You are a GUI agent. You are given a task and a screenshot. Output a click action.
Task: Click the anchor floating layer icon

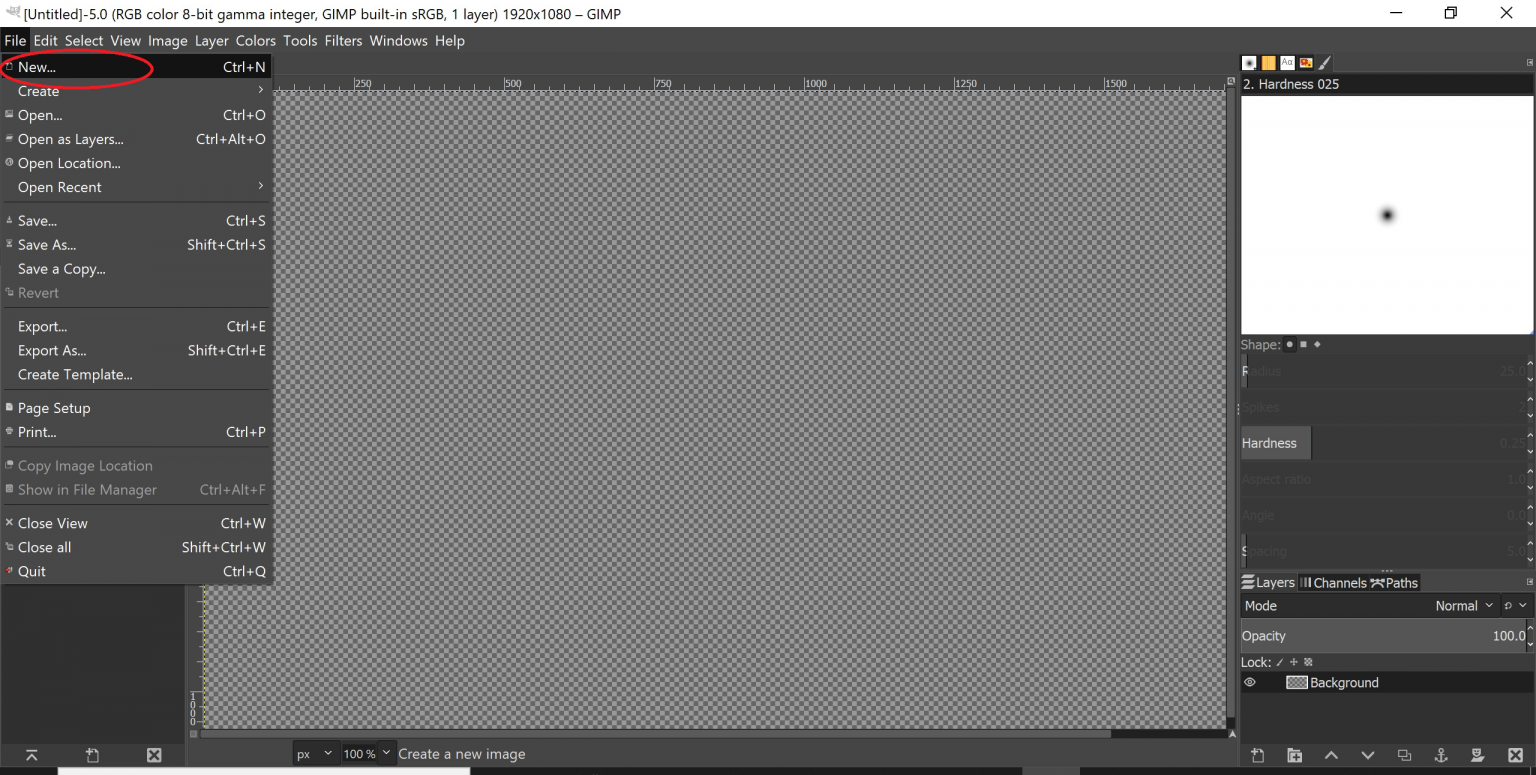click(x=1441, y=756)
